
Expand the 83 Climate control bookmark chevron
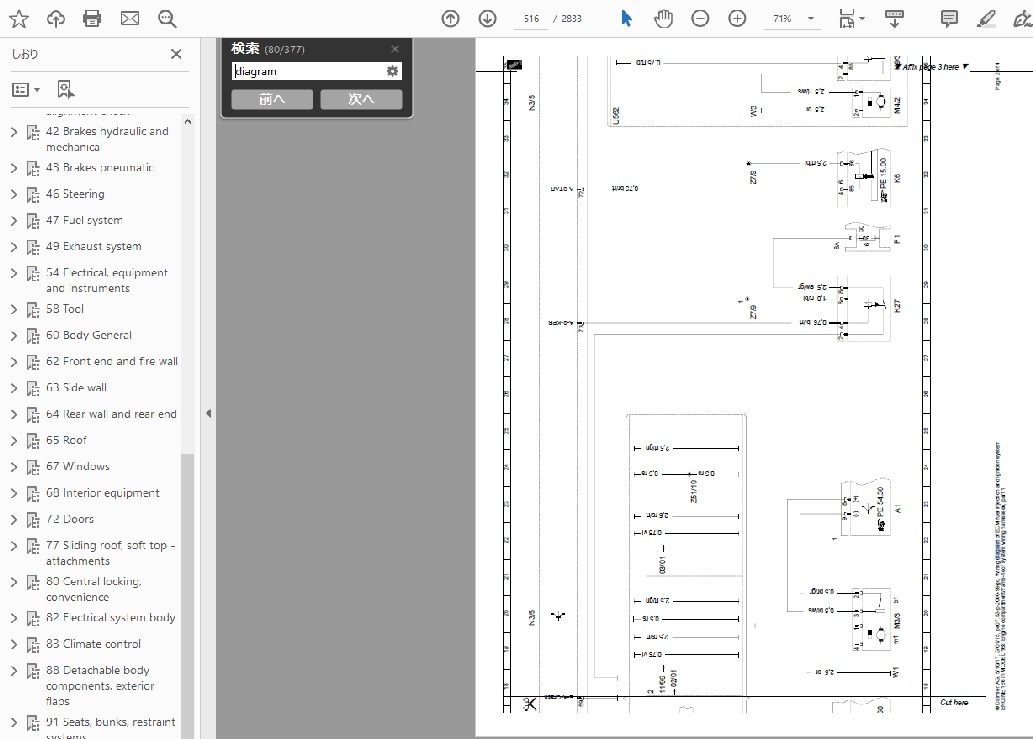(x=14, y=645)
